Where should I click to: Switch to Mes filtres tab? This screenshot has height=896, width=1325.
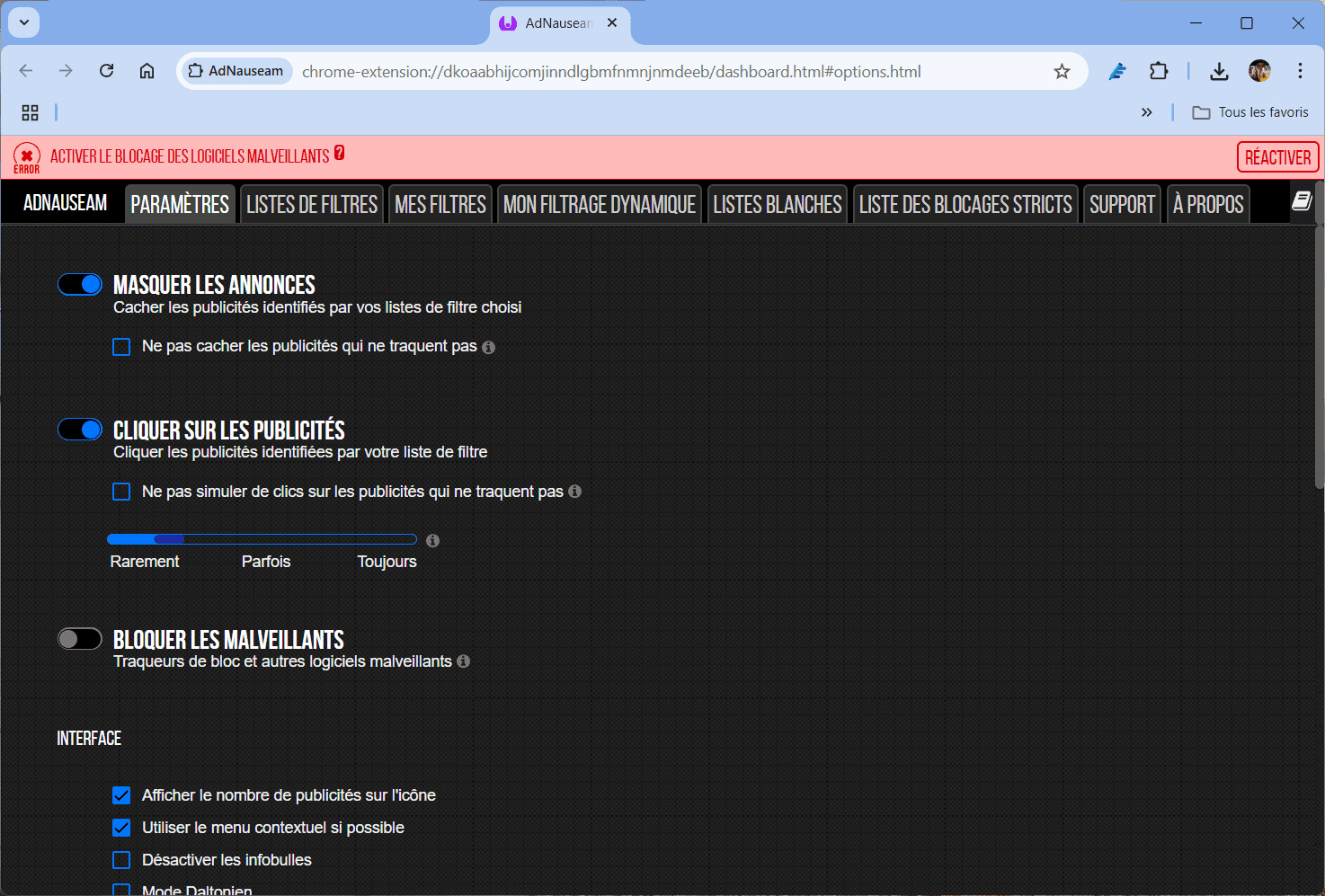point(440,204)
